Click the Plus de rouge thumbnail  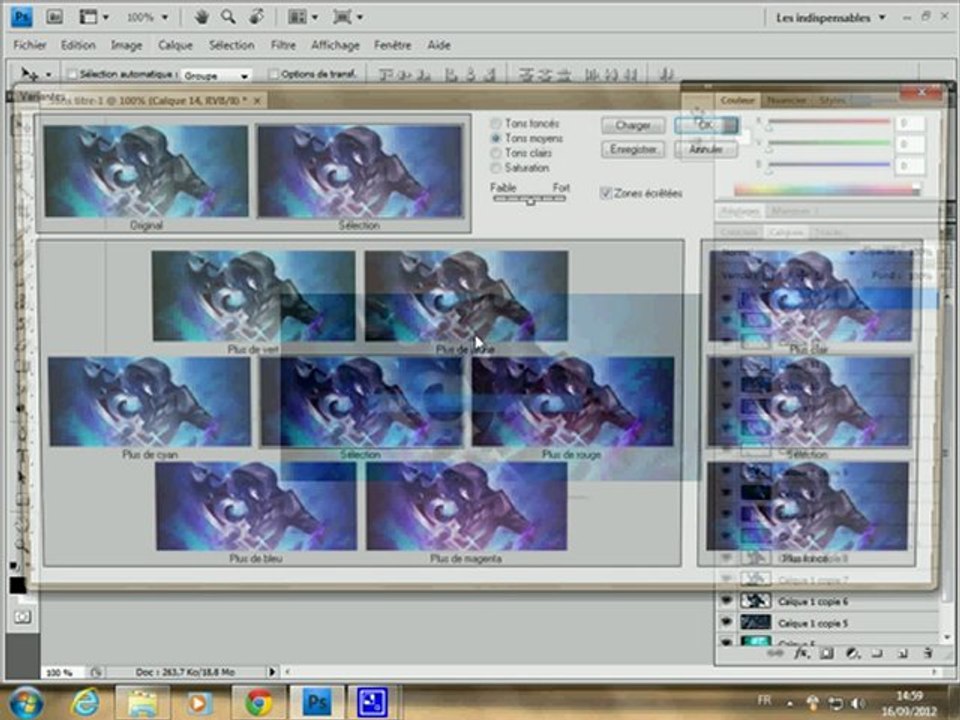point(573,402)
